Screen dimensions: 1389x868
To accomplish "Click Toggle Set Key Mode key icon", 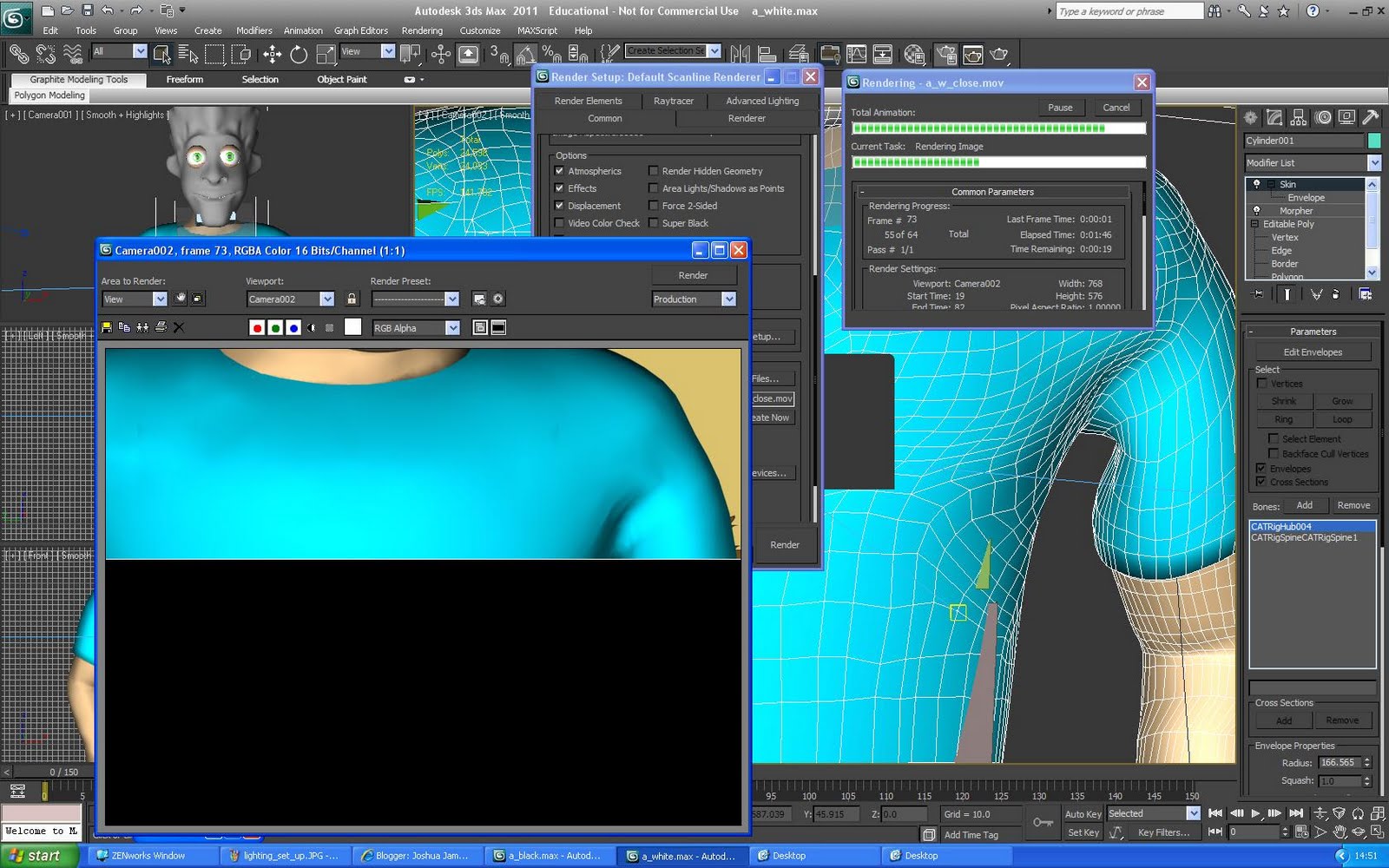I will point(1043,822).
